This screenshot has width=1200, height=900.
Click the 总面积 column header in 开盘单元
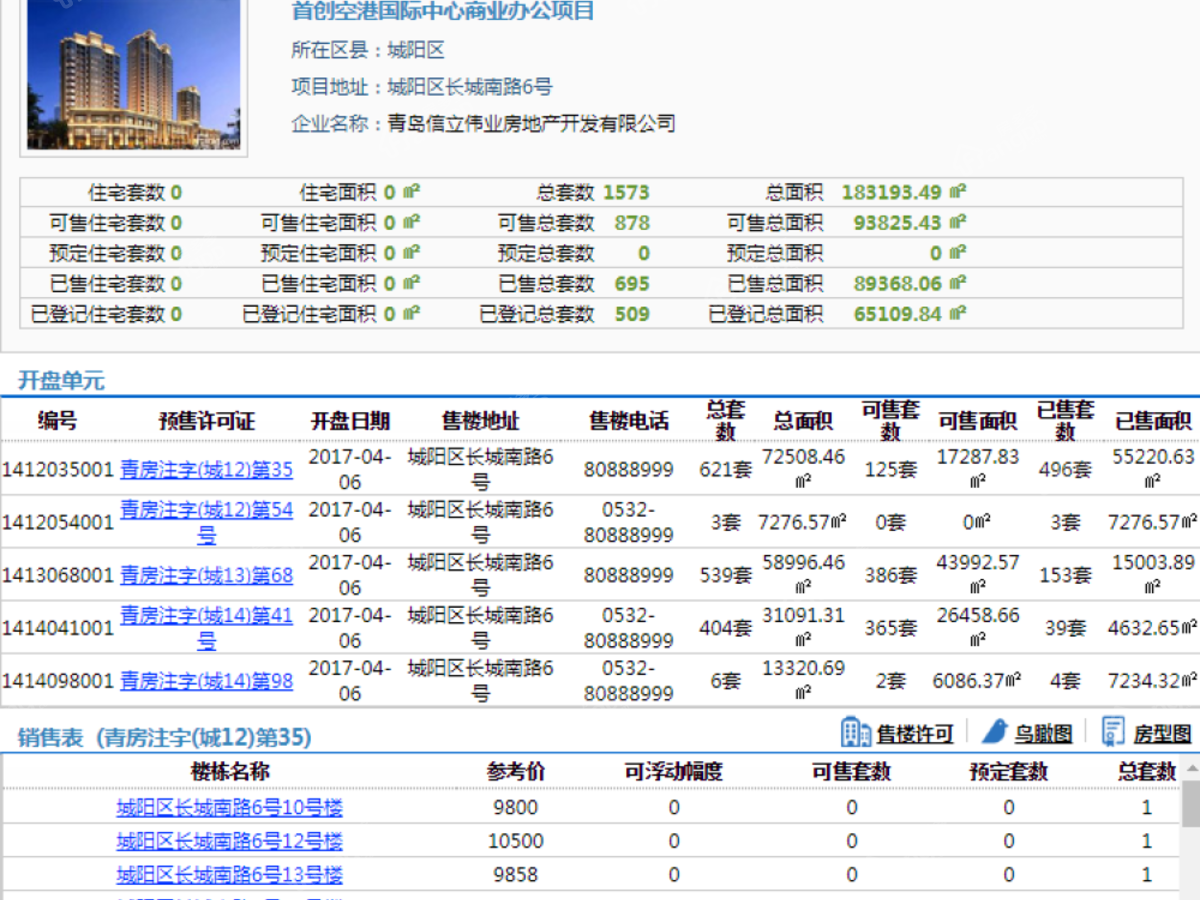pyautogui.click(x=803, y=421)
